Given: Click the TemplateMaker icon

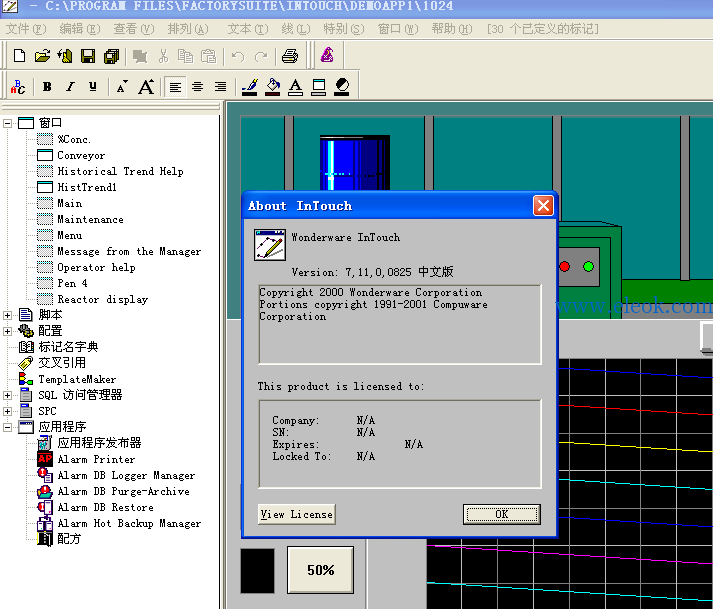Looking at the screenshot, I should [26, 379].
